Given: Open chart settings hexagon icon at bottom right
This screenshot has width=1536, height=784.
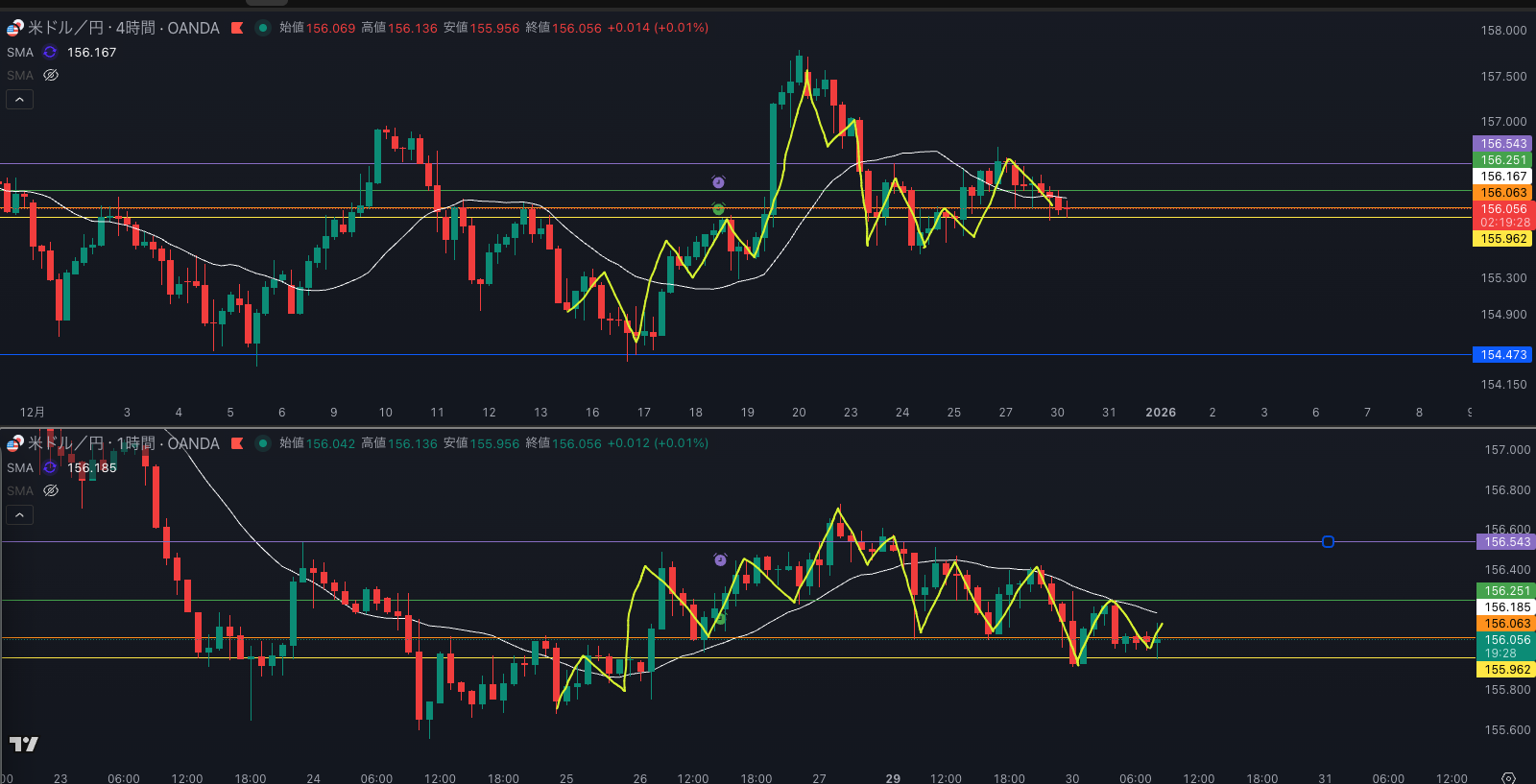Looking at the screenshot, I should (1508, 777).
